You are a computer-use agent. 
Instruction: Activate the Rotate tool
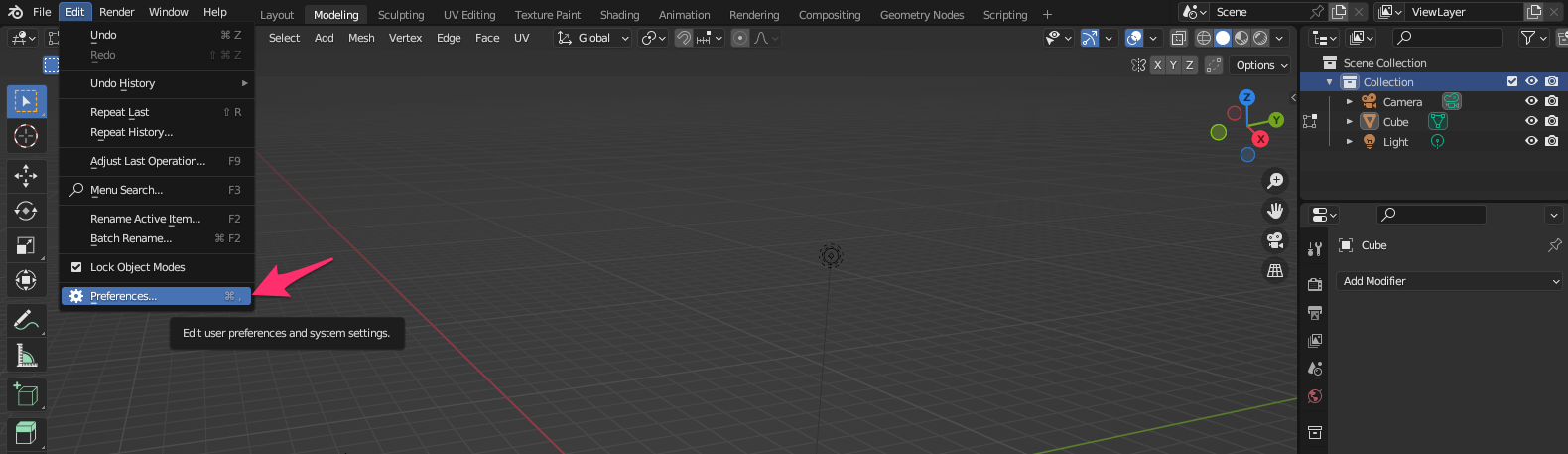pos(26,211)
